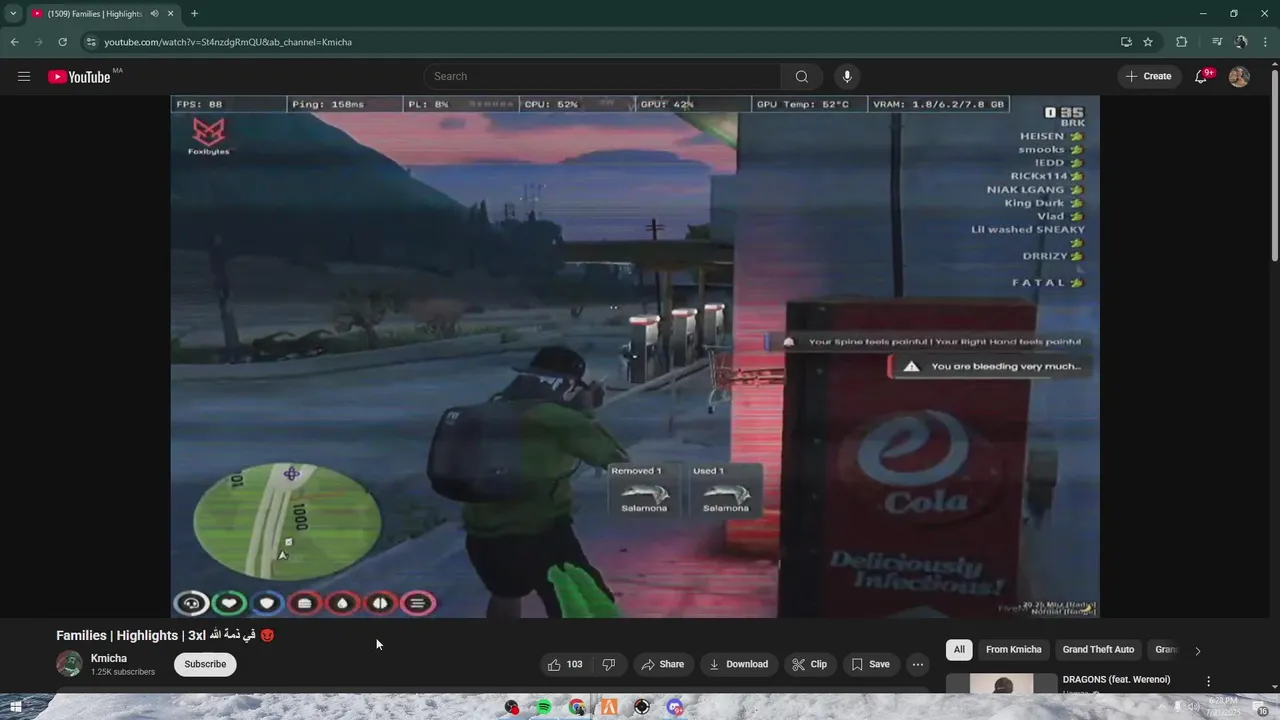Click the Download button

coord(739,664)
